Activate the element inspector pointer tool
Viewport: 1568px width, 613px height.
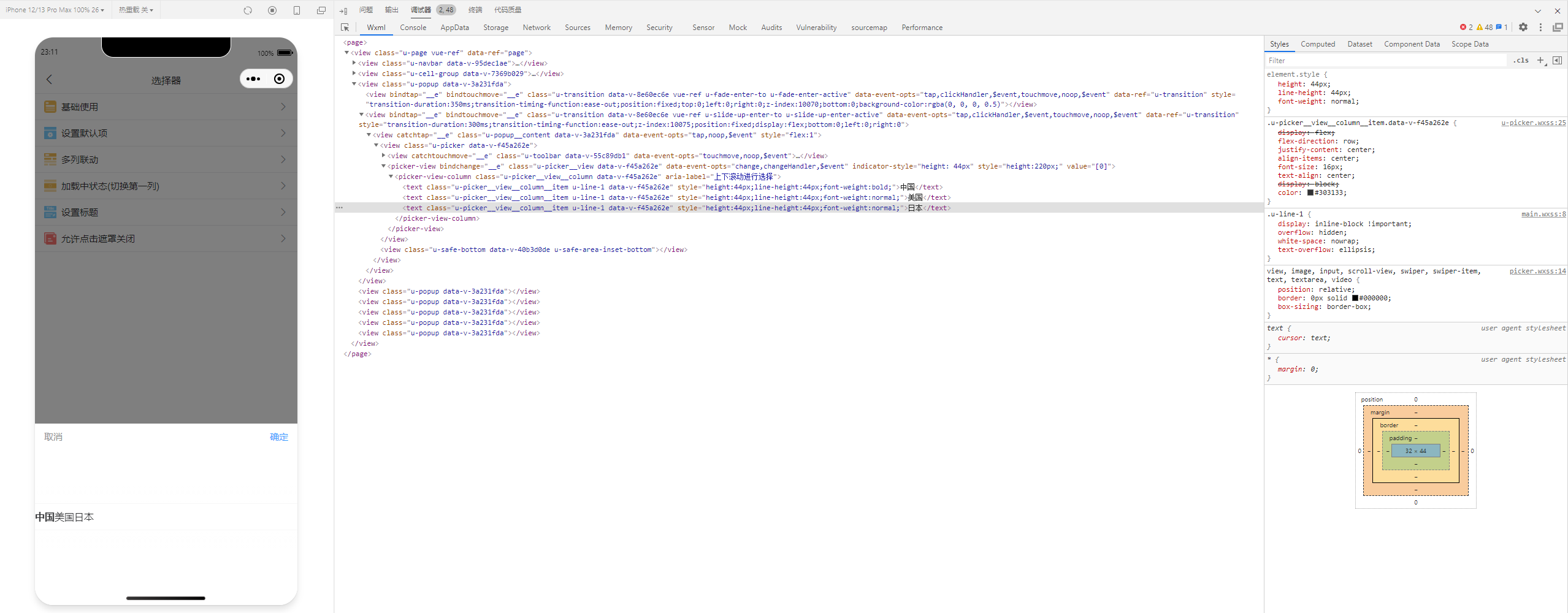tap(345, 28)
